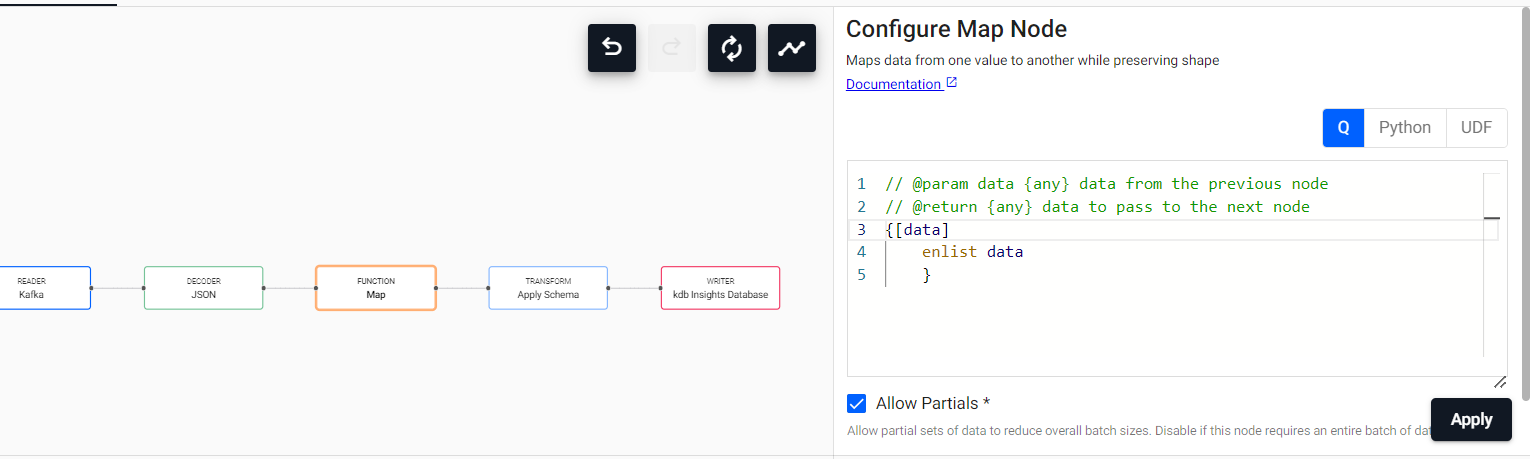Select the JSON decoder node
This screenshot has height=464, width=1534.
[x=204, y=288]
